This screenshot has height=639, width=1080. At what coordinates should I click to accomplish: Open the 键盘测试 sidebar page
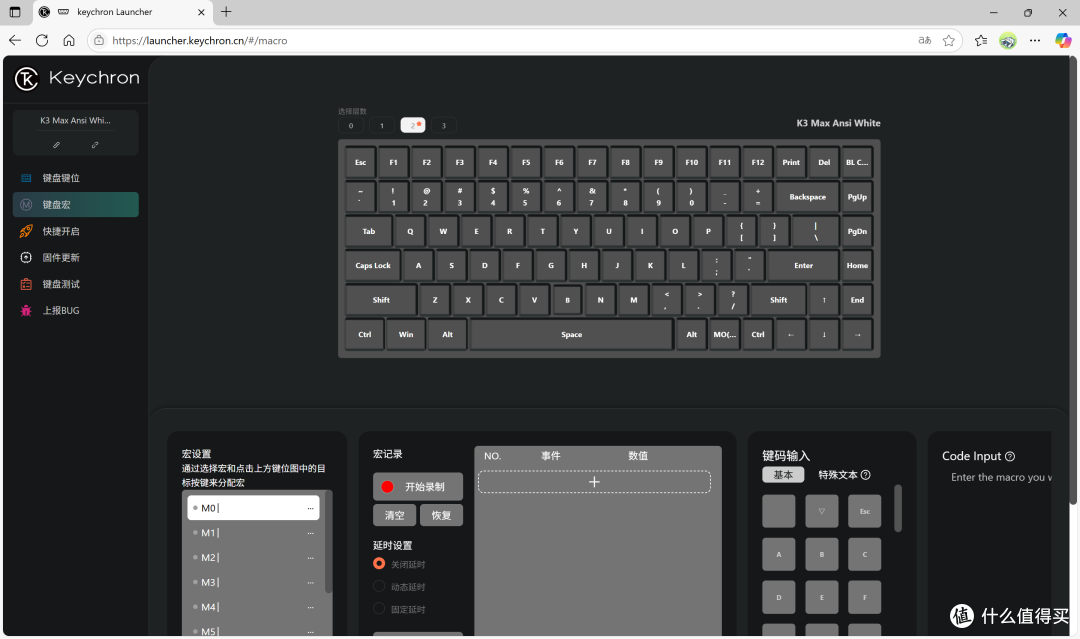[x=76, y=284]
